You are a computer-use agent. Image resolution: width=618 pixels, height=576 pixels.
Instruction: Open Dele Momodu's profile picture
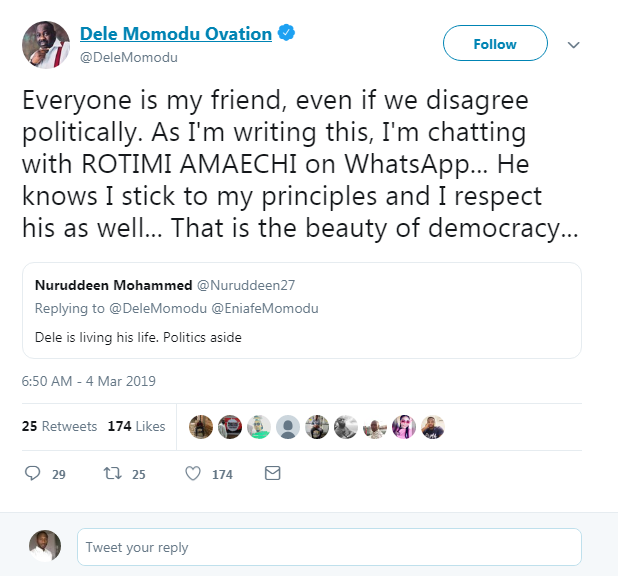click(x=46, y=45)
